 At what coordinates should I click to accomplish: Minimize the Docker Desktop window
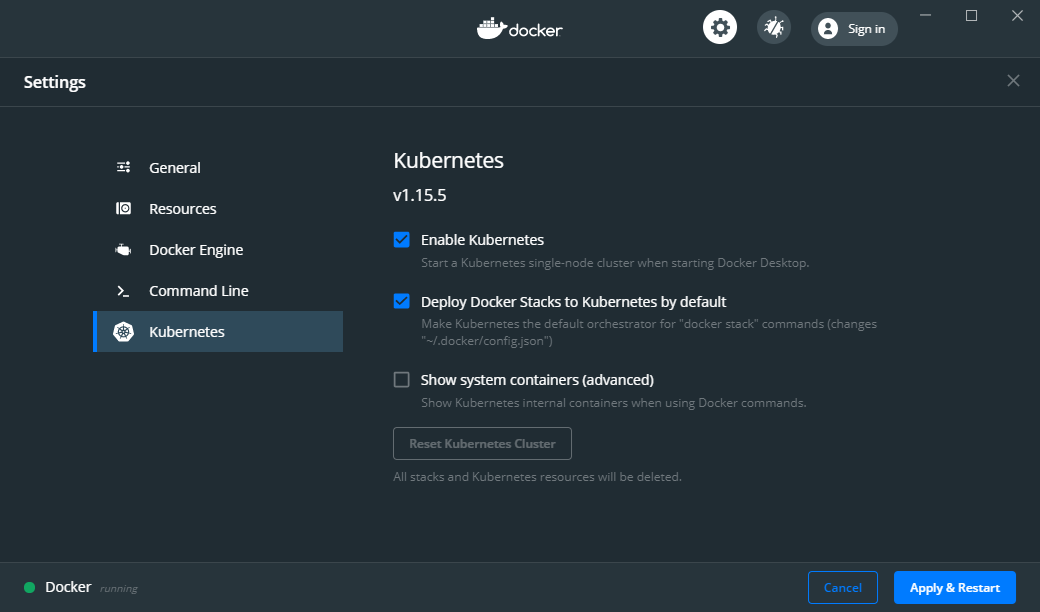925,15
